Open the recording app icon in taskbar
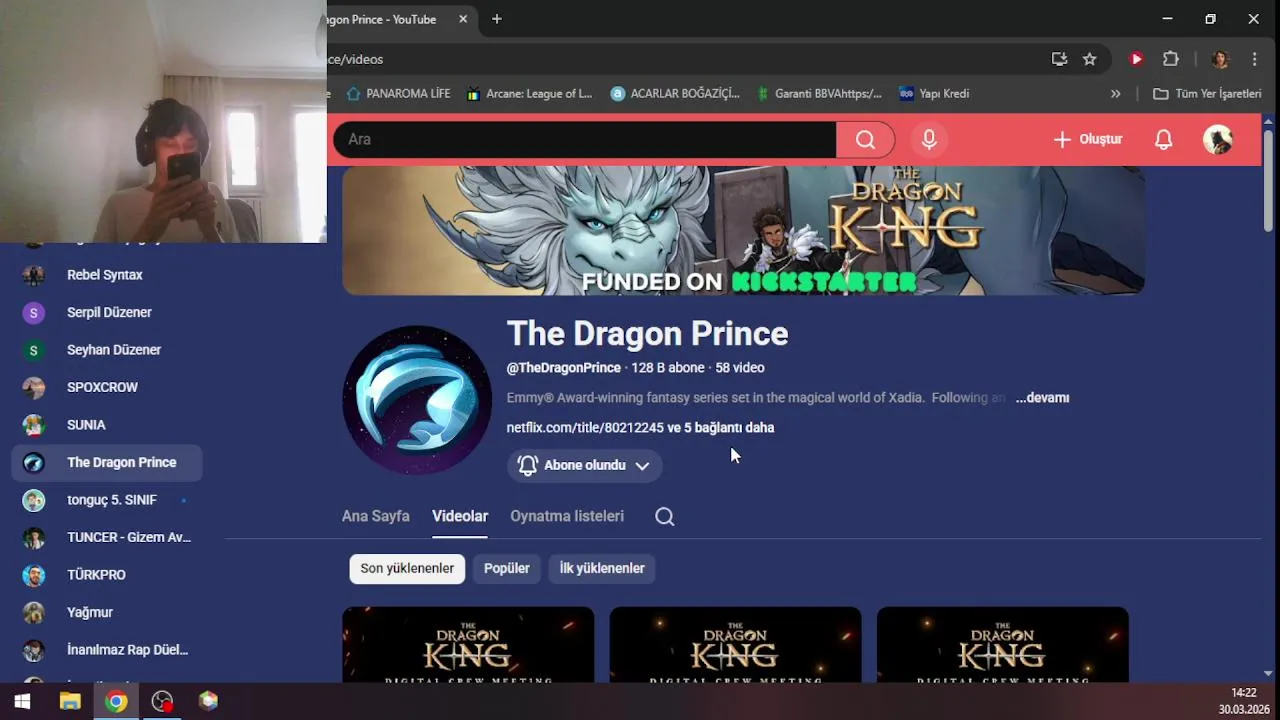This screenshot has height=720, width=1280. [162, 701]
